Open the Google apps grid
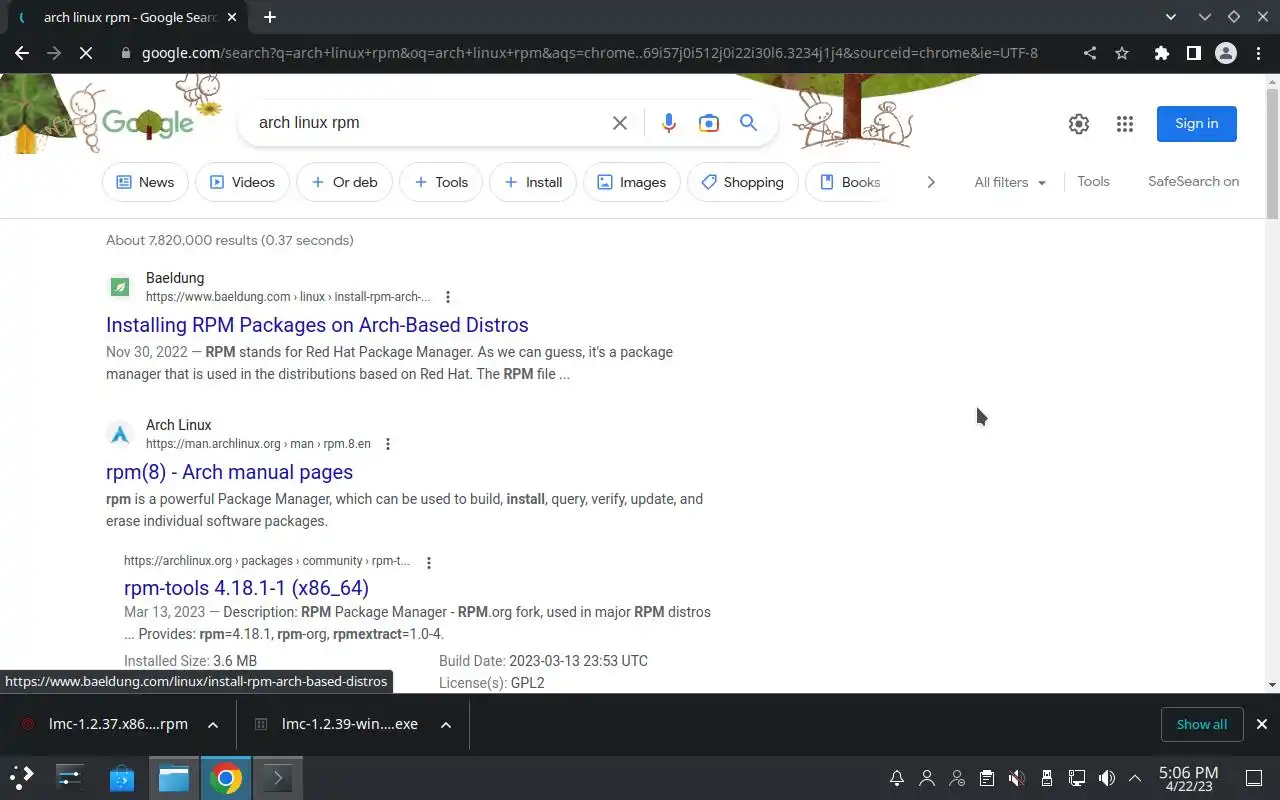 1125,124
